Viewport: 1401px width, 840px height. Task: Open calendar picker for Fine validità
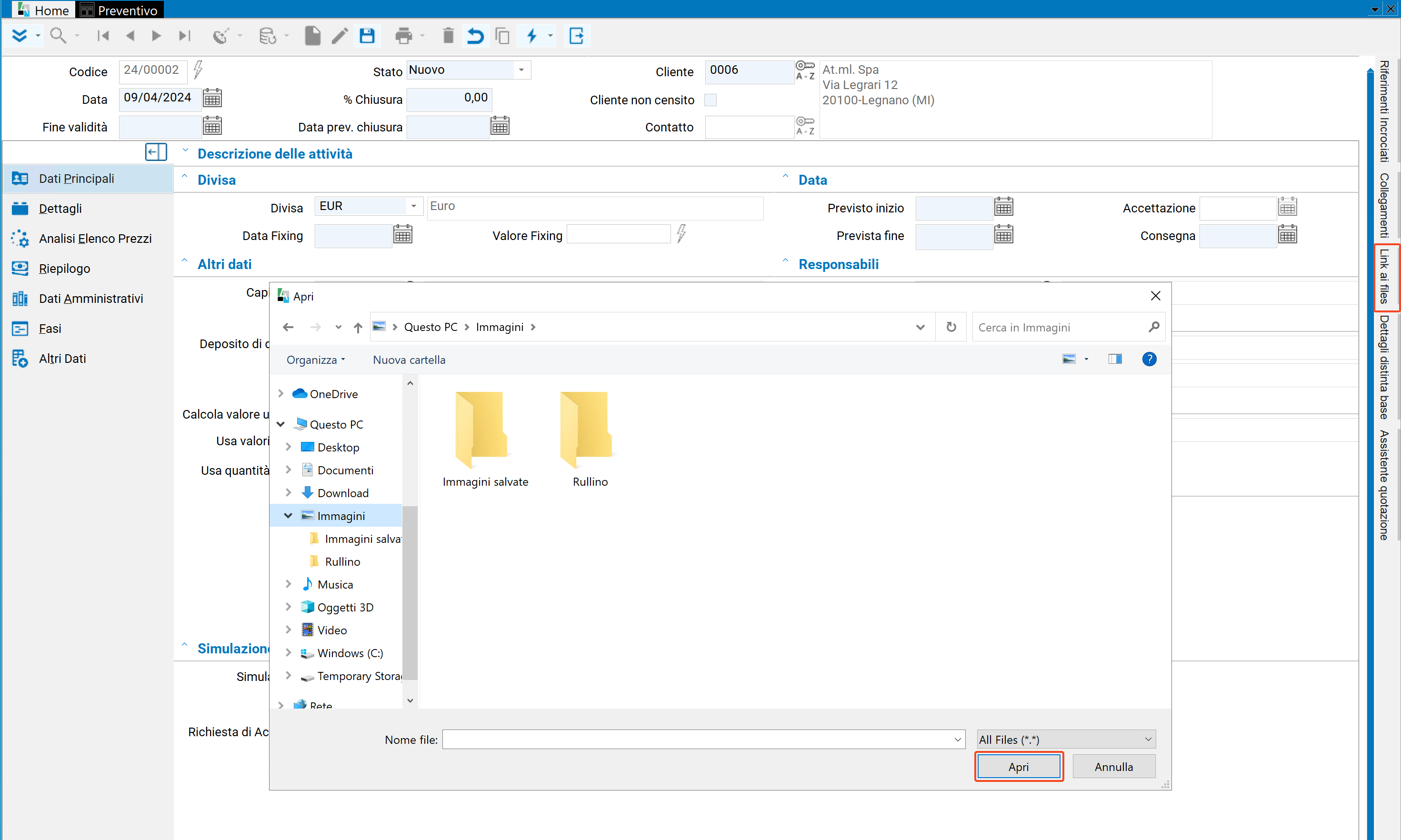point(212,126)
